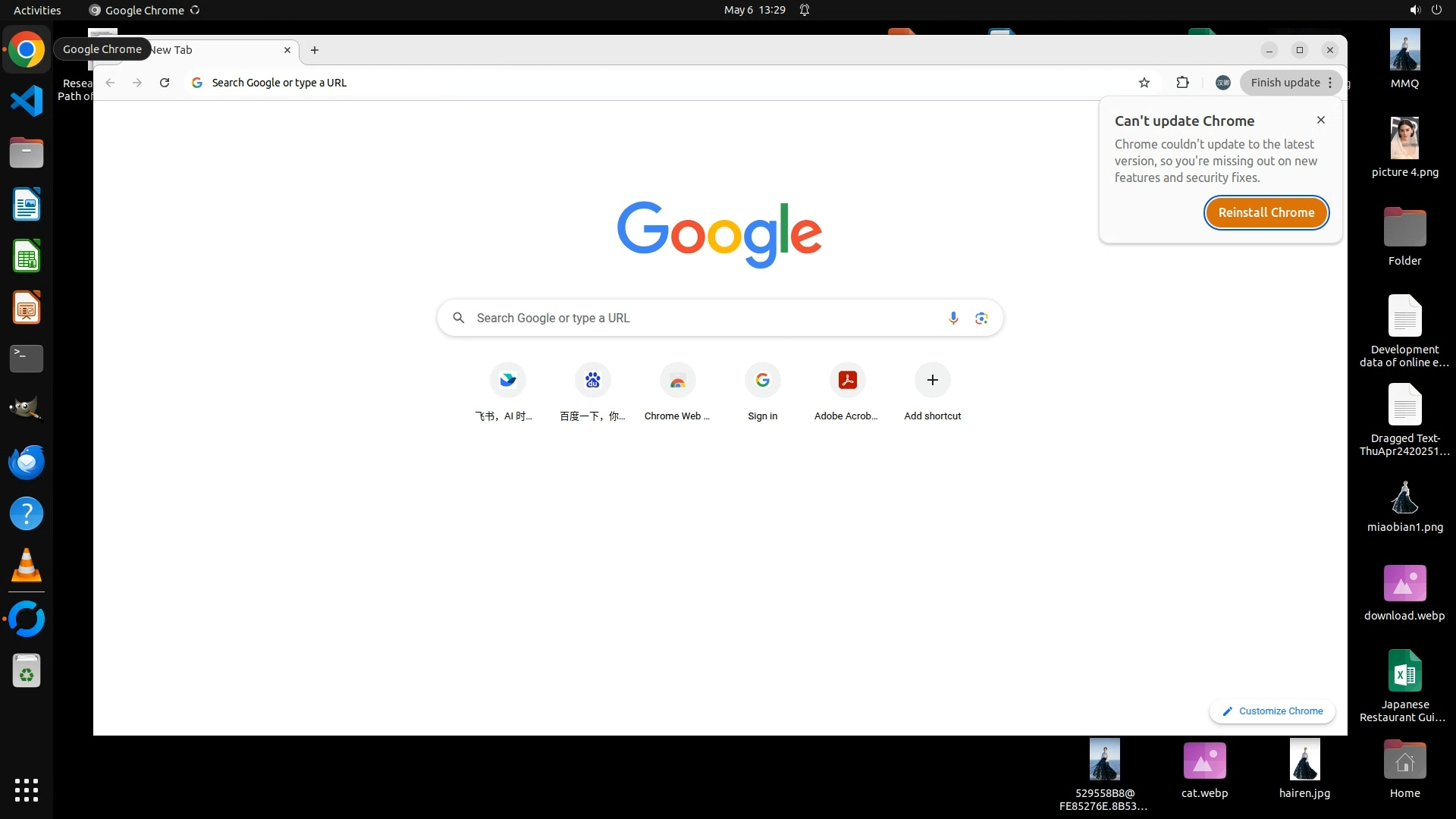Open a new tab with plus button
This screenshot has height=819, width=1456.
coord(315,50)
